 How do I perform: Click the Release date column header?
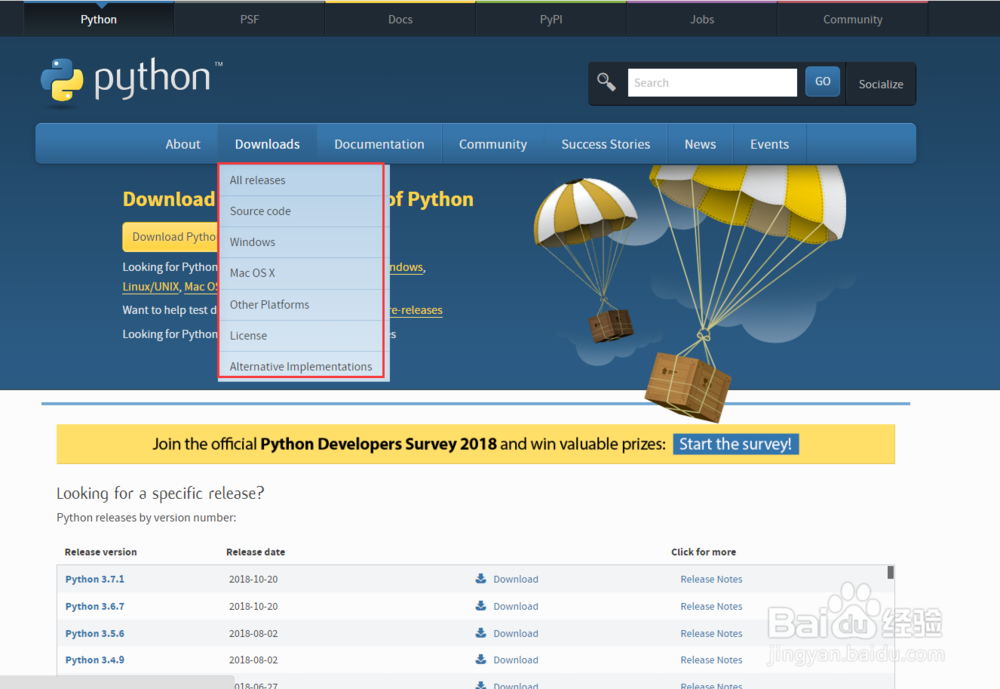tap(256, 552)
